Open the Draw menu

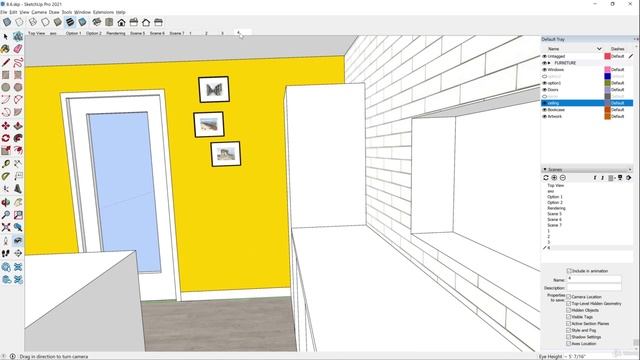pos(54,12)
